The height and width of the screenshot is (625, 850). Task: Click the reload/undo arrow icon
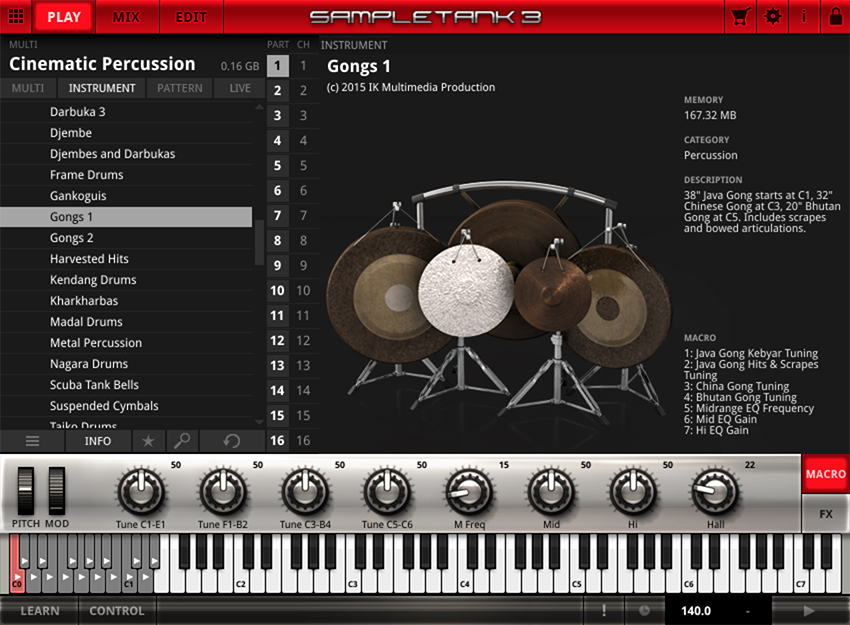pos(231,441)
